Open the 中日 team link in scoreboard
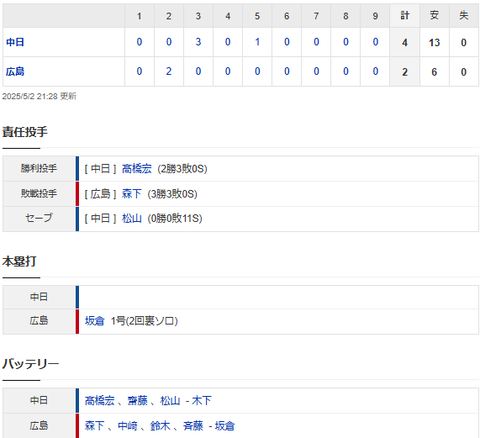The width and height of the screenshot is (480, 438). pos(15,42)
